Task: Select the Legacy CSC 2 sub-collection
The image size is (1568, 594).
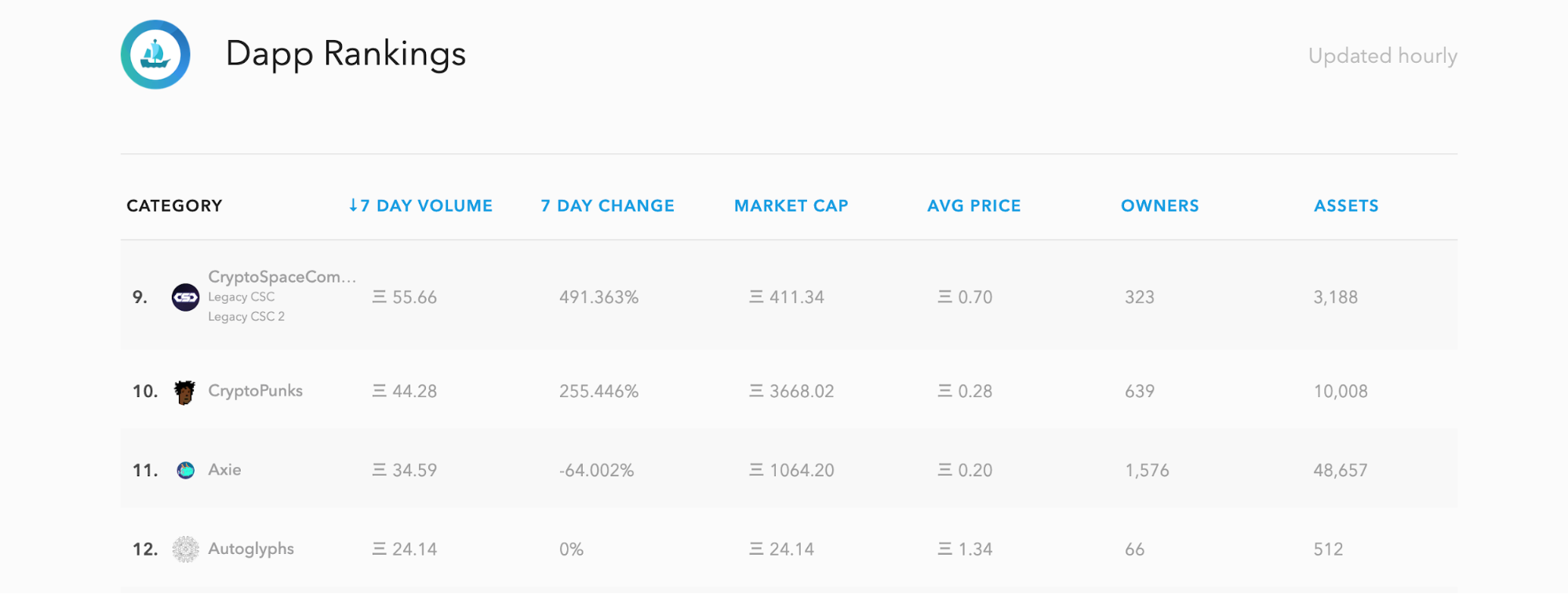Action: click(x=246, y=317)
